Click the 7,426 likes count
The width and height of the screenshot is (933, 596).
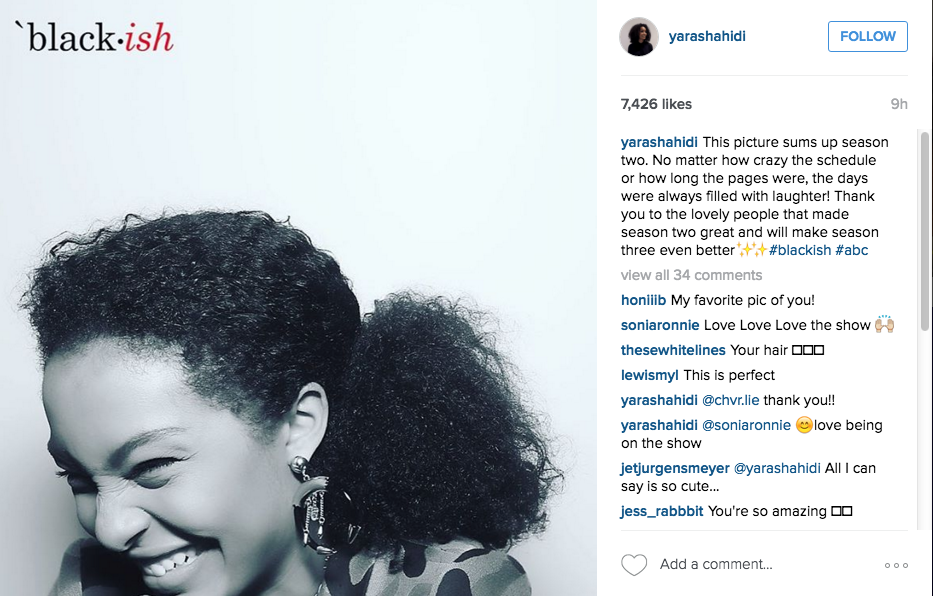click(x=656, y=104)
